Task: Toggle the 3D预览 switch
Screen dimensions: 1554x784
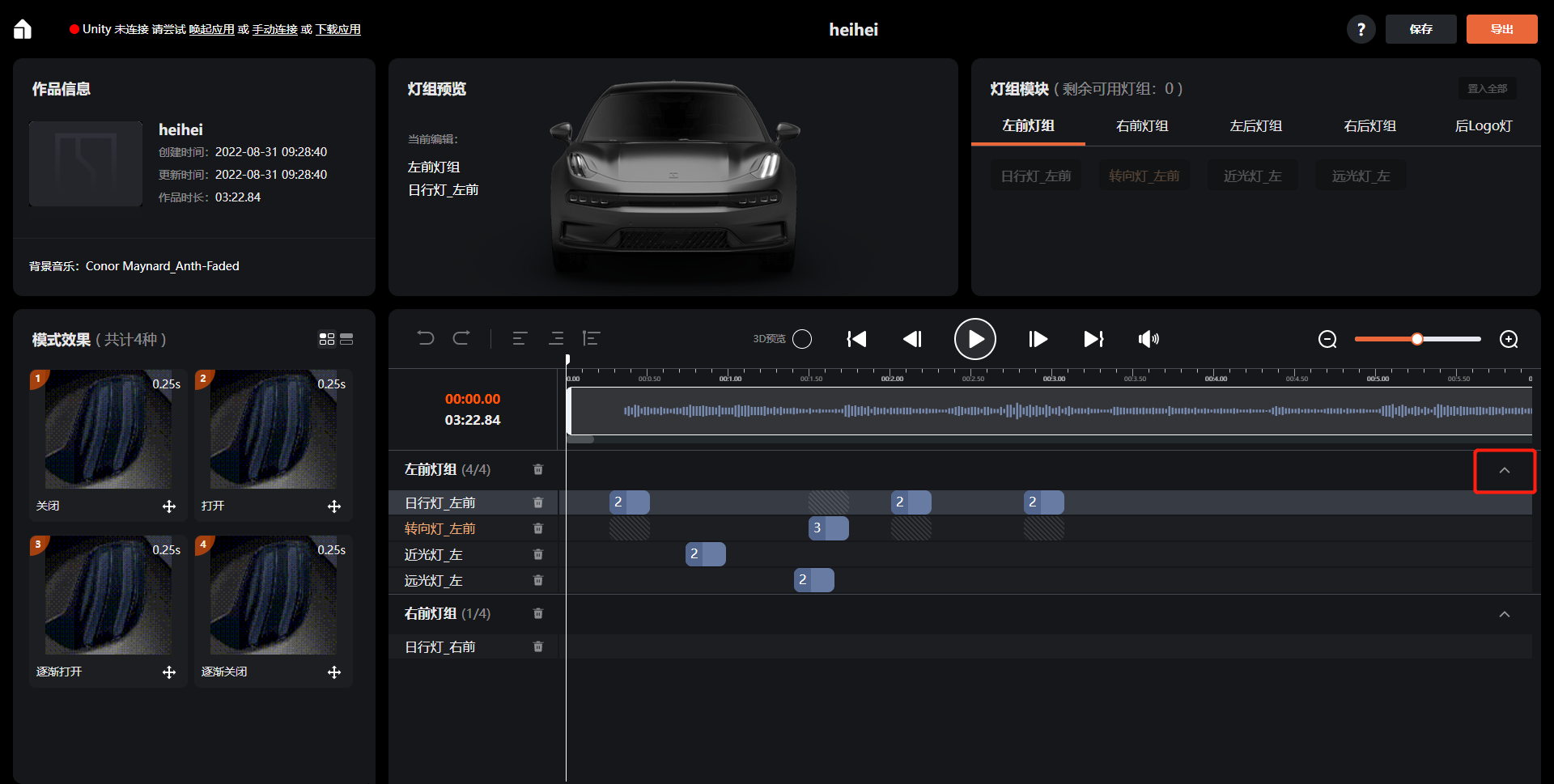Action: (x=802, y=339)
